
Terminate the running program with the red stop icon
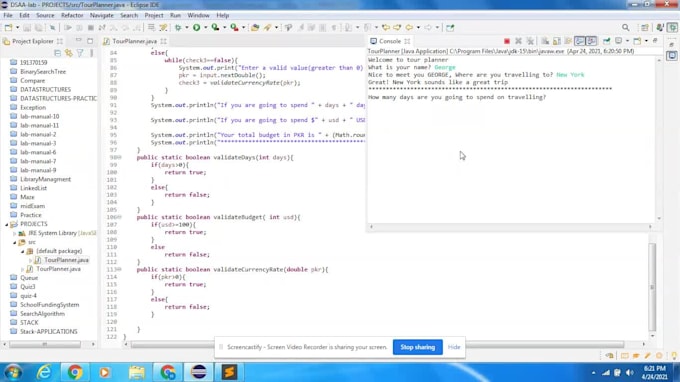coord(507,41)
